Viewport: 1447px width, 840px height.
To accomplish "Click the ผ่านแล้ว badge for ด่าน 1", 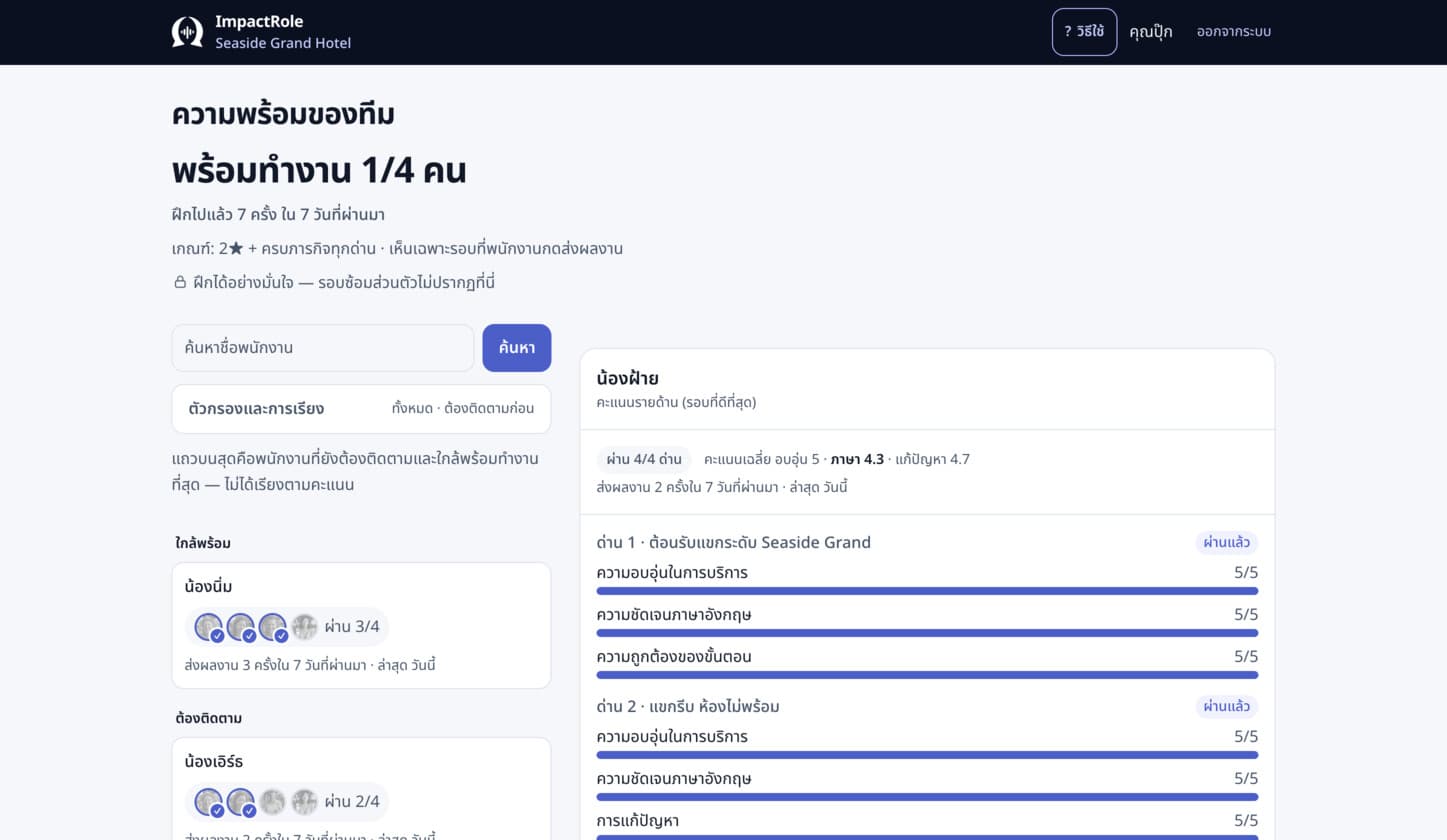I will coord(1227,543).
